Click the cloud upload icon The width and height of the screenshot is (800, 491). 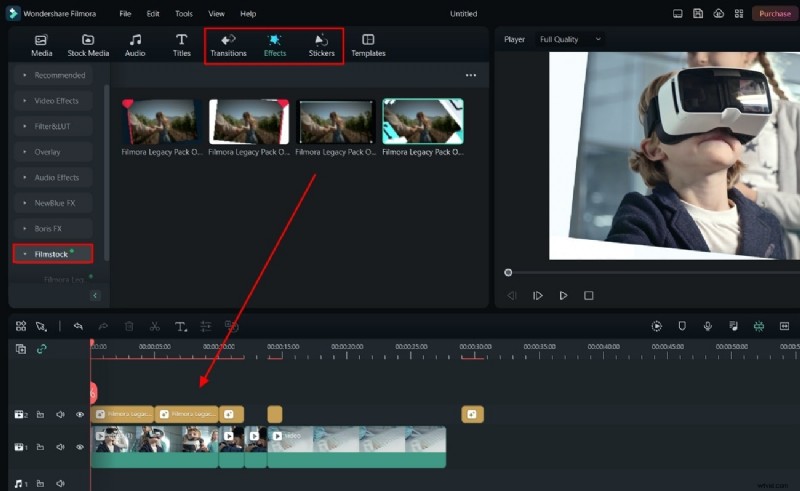(x=718, y=14)
